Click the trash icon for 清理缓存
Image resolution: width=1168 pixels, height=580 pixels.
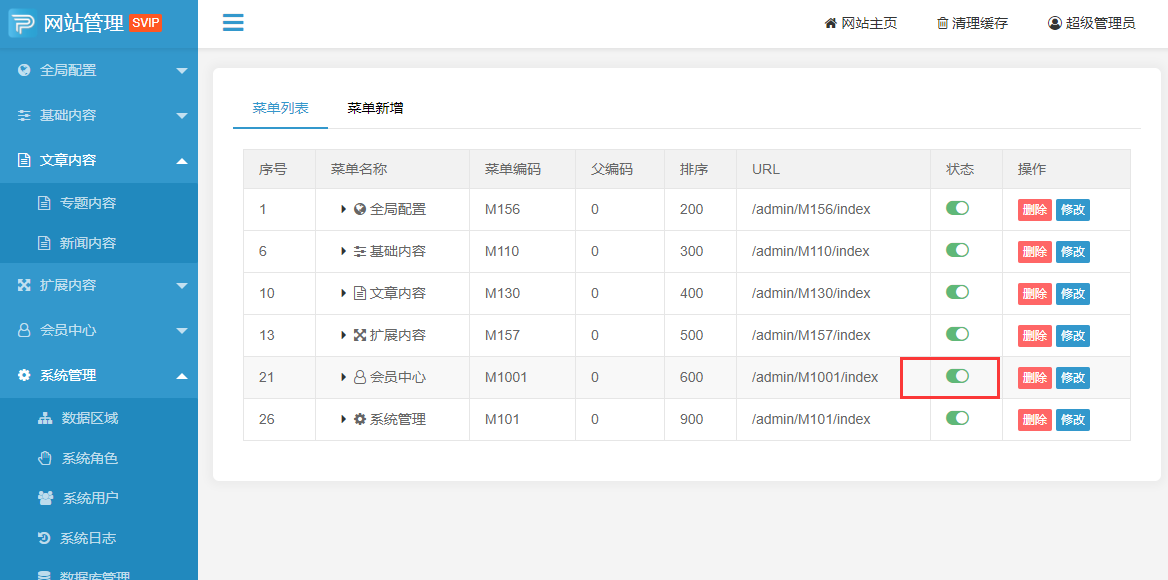pos(942,23)
